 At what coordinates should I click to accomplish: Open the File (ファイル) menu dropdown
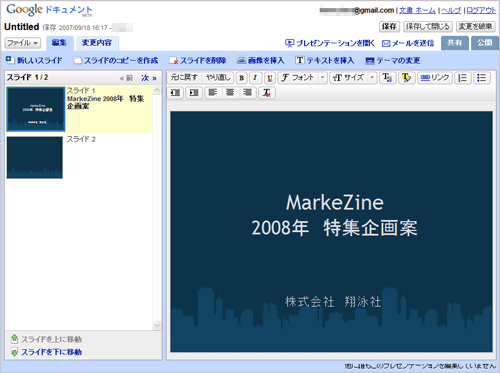click(x=22, y=43)
